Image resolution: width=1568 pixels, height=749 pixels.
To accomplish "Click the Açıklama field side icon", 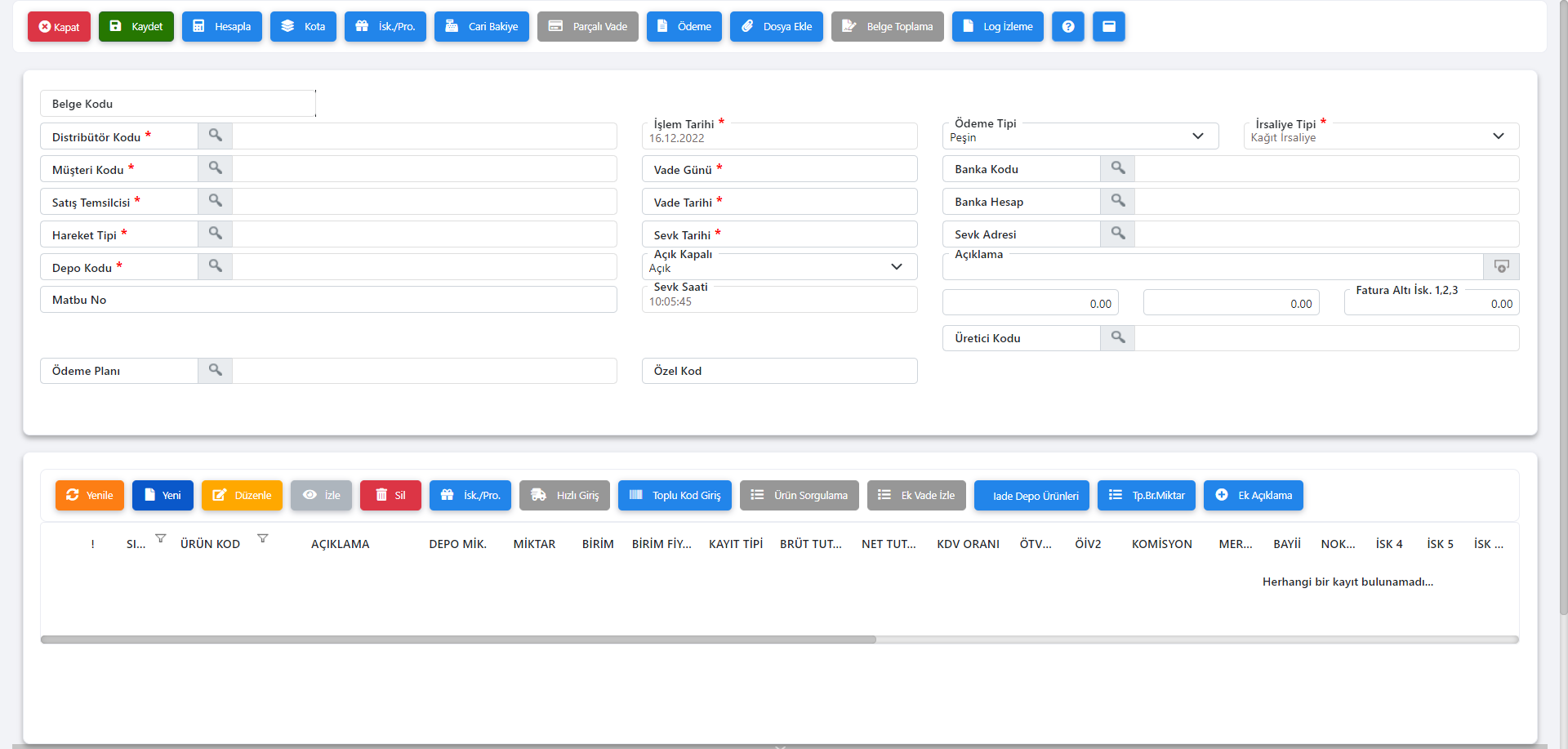I will pos(1501,266).
